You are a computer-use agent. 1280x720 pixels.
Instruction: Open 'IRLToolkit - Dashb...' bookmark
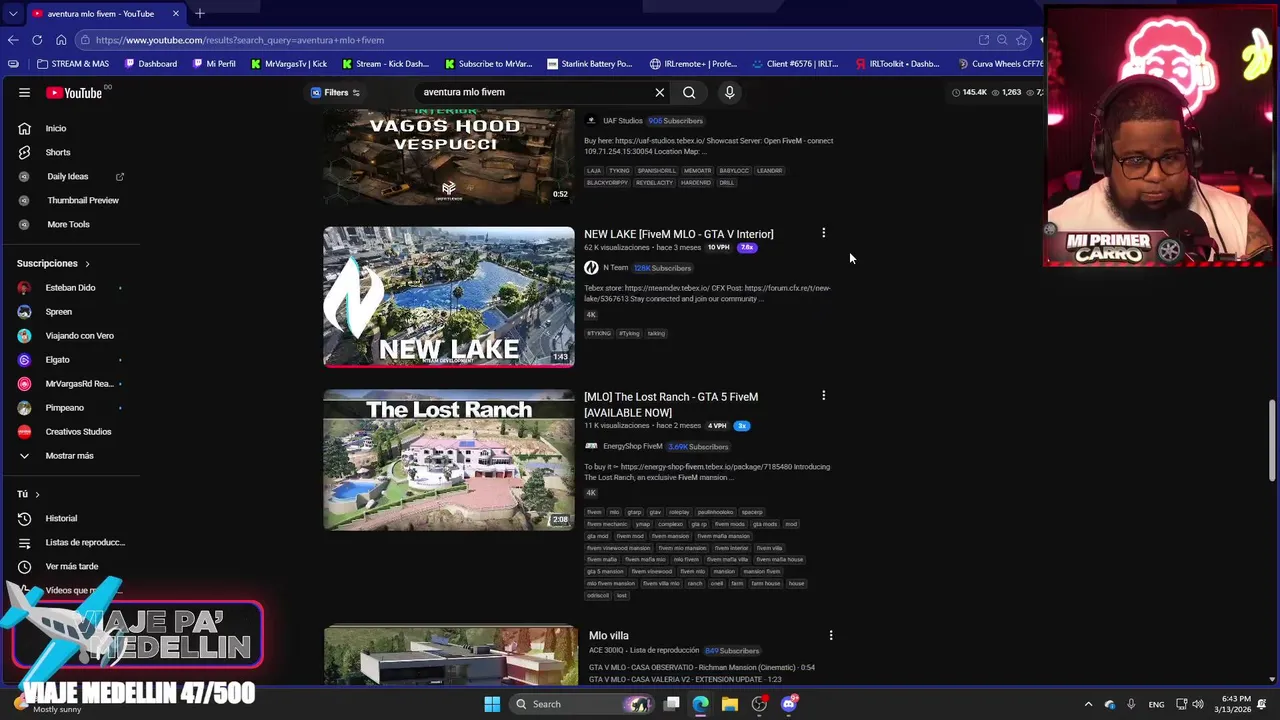[897, 64]
